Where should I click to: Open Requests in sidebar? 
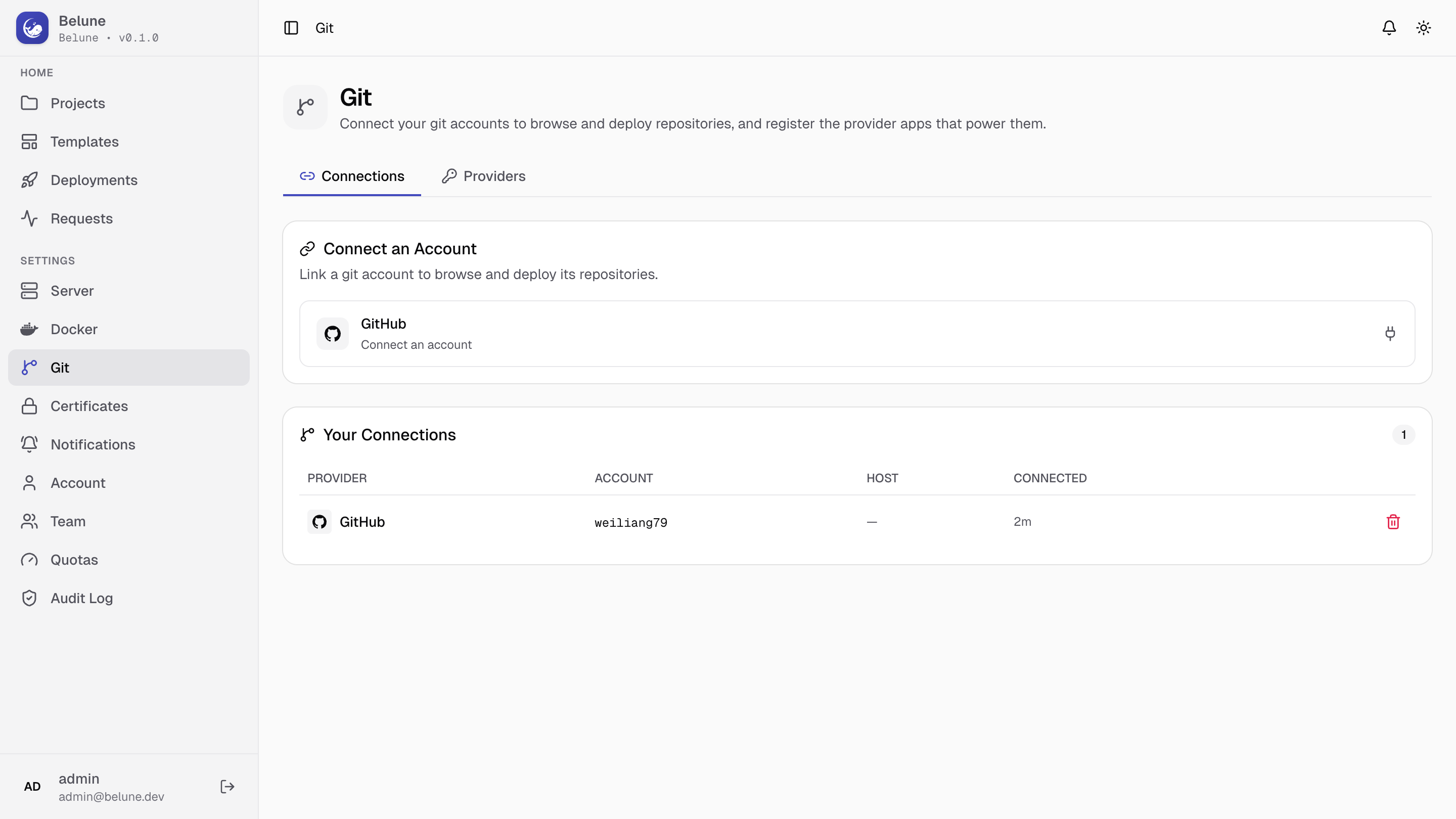click(x=129, y=218)
